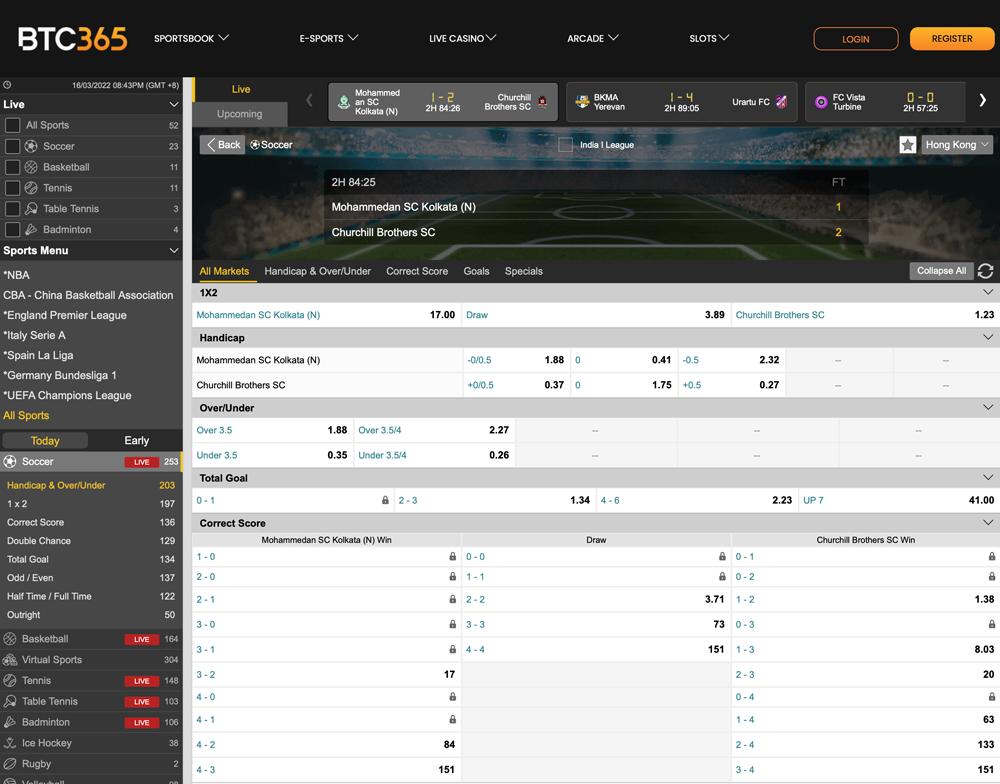Open All Sports link in Sports Menu

click(x=26, y=415)
